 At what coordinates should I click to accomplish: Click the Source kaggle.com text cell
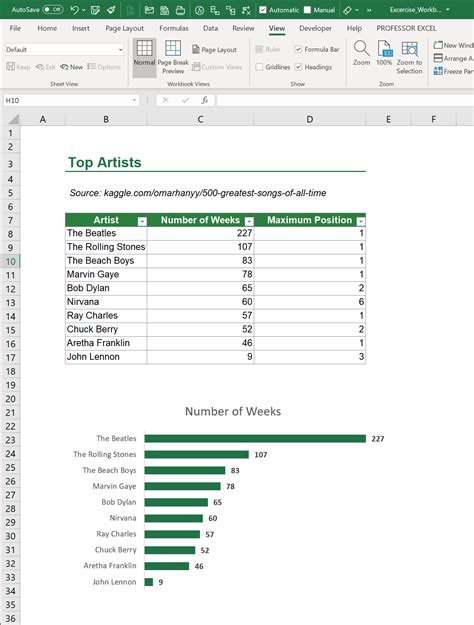tap(198, 193)
